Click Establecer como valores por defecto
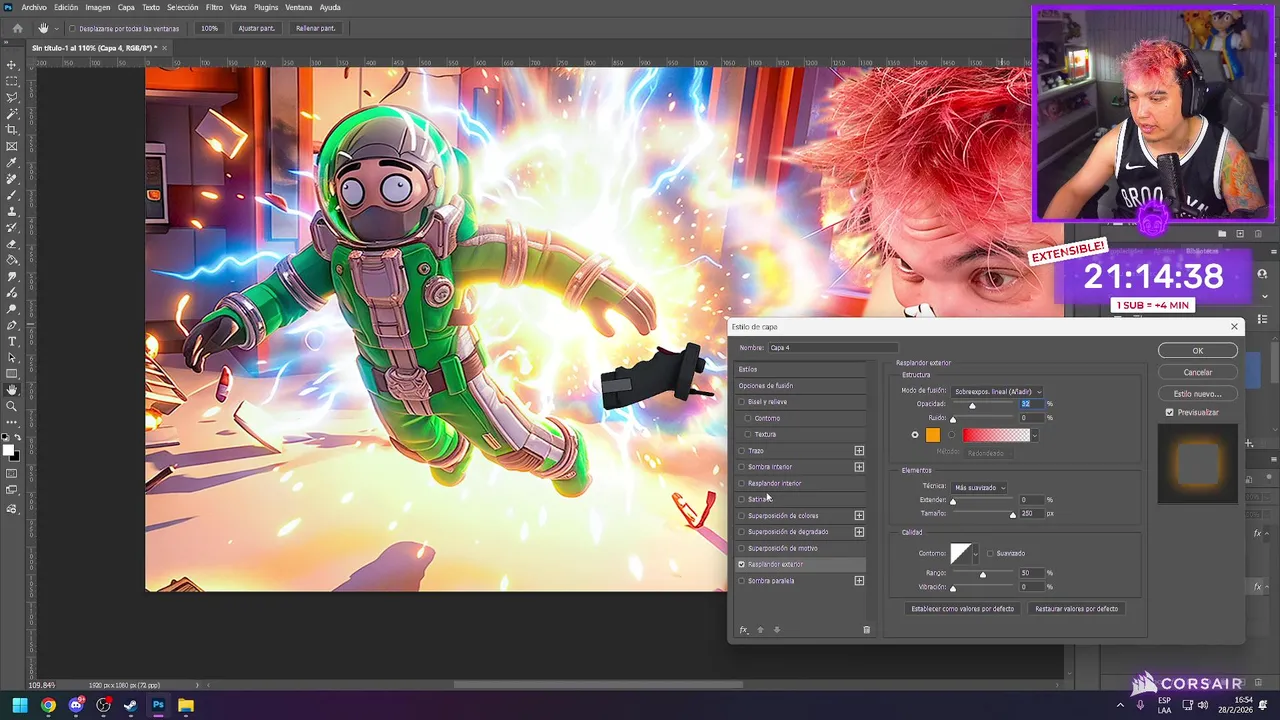The width and height of the screenshot is (1280, 720). click(x=962, y=608)
